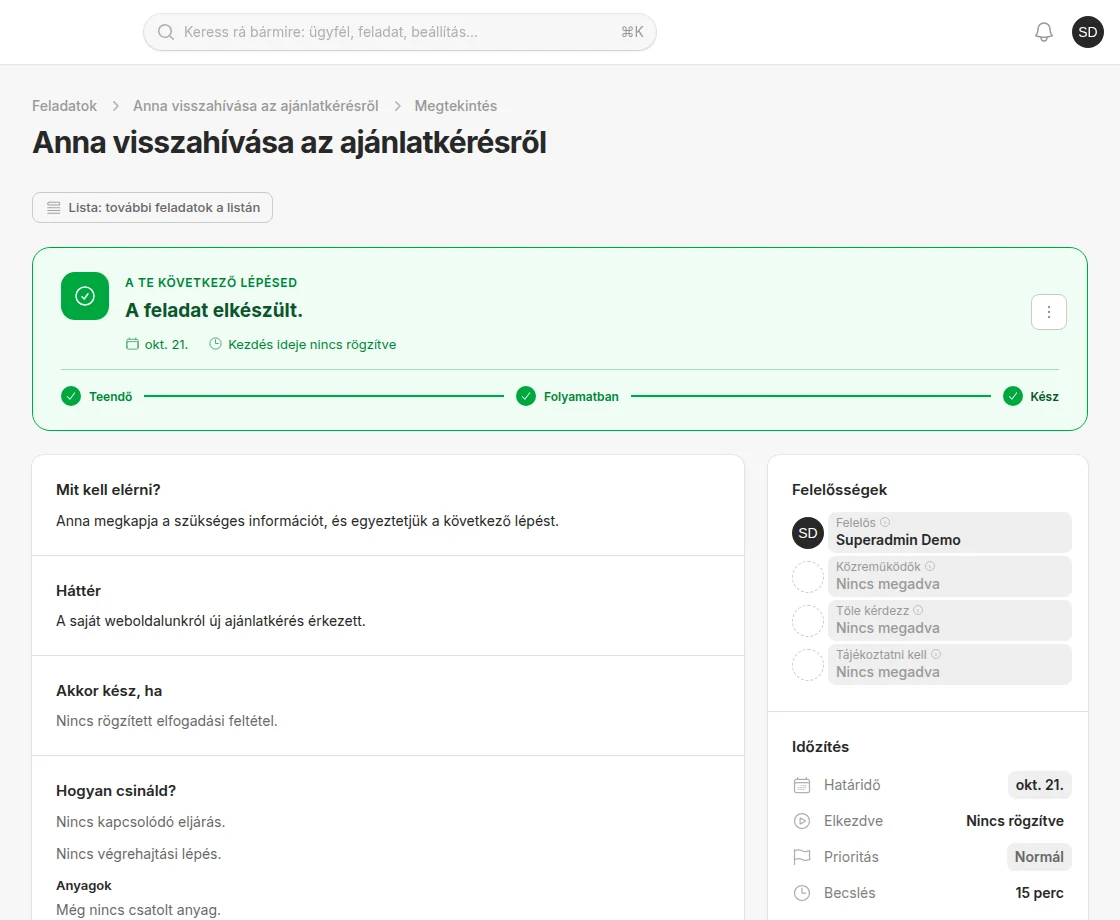Click A feladat elkészült. heading
Image resolution: width=1120 pixels, height=920 pixels.
click(x=214, y=310)
